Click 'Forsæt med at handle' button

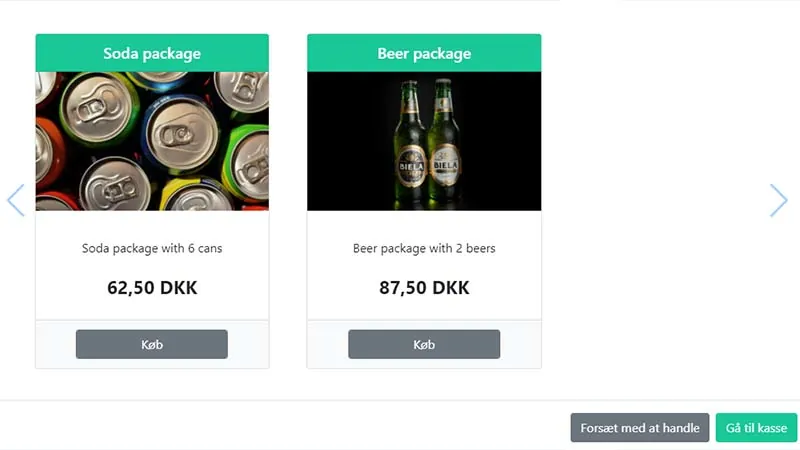640,428
